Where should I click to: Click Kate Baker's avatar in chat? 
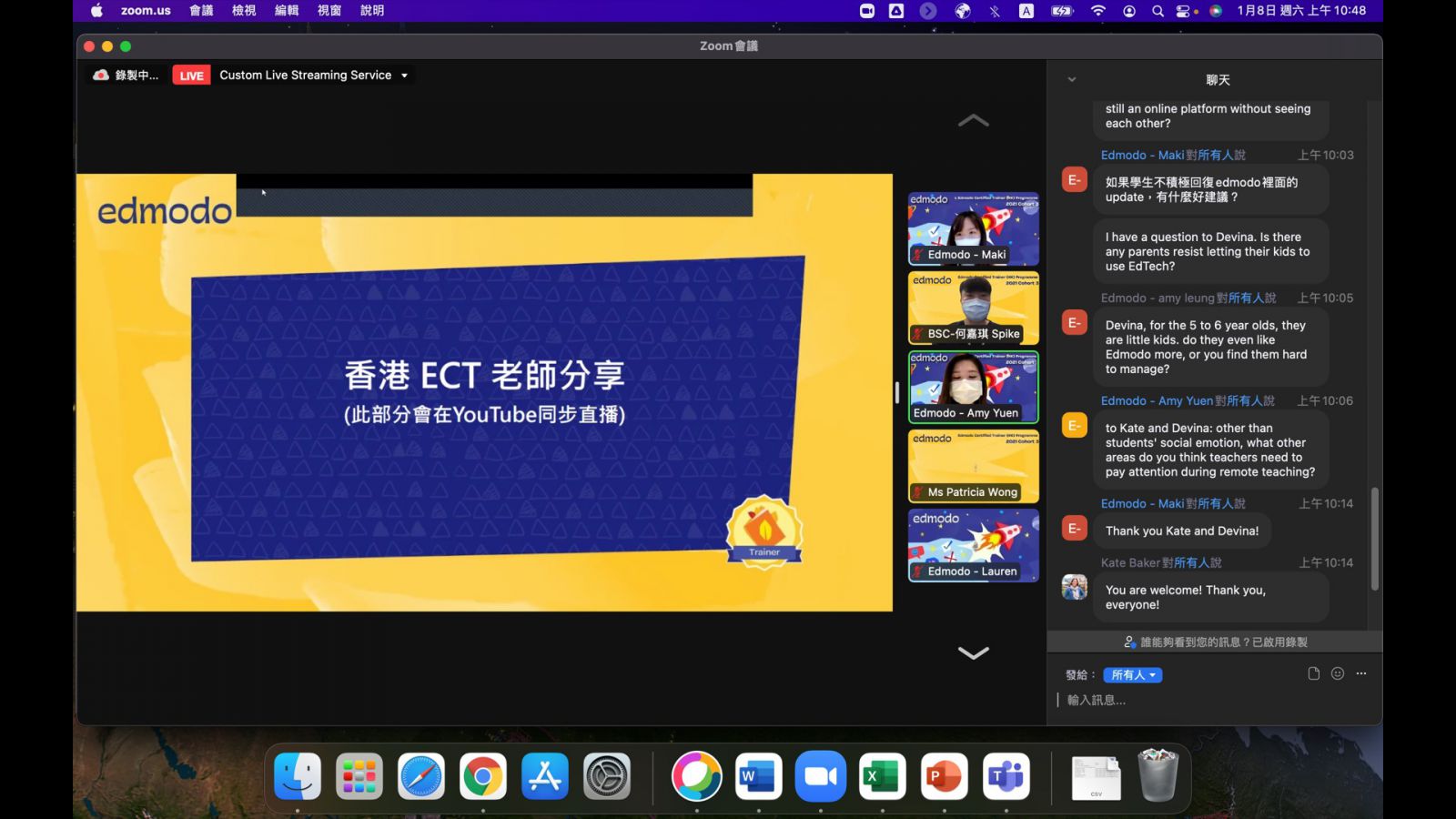tap(1075, 587)
